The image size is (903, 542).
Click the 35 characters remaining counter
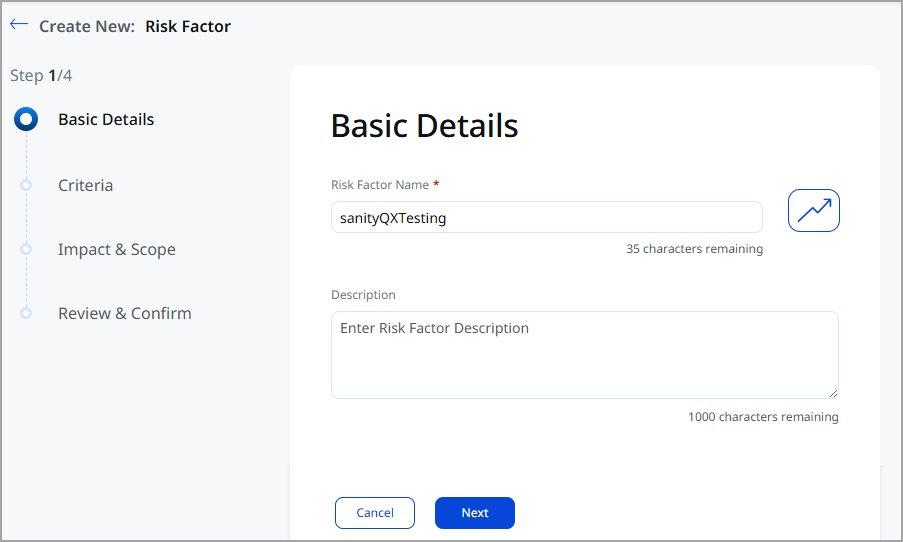pyautogui.click(x=694, y=249)
